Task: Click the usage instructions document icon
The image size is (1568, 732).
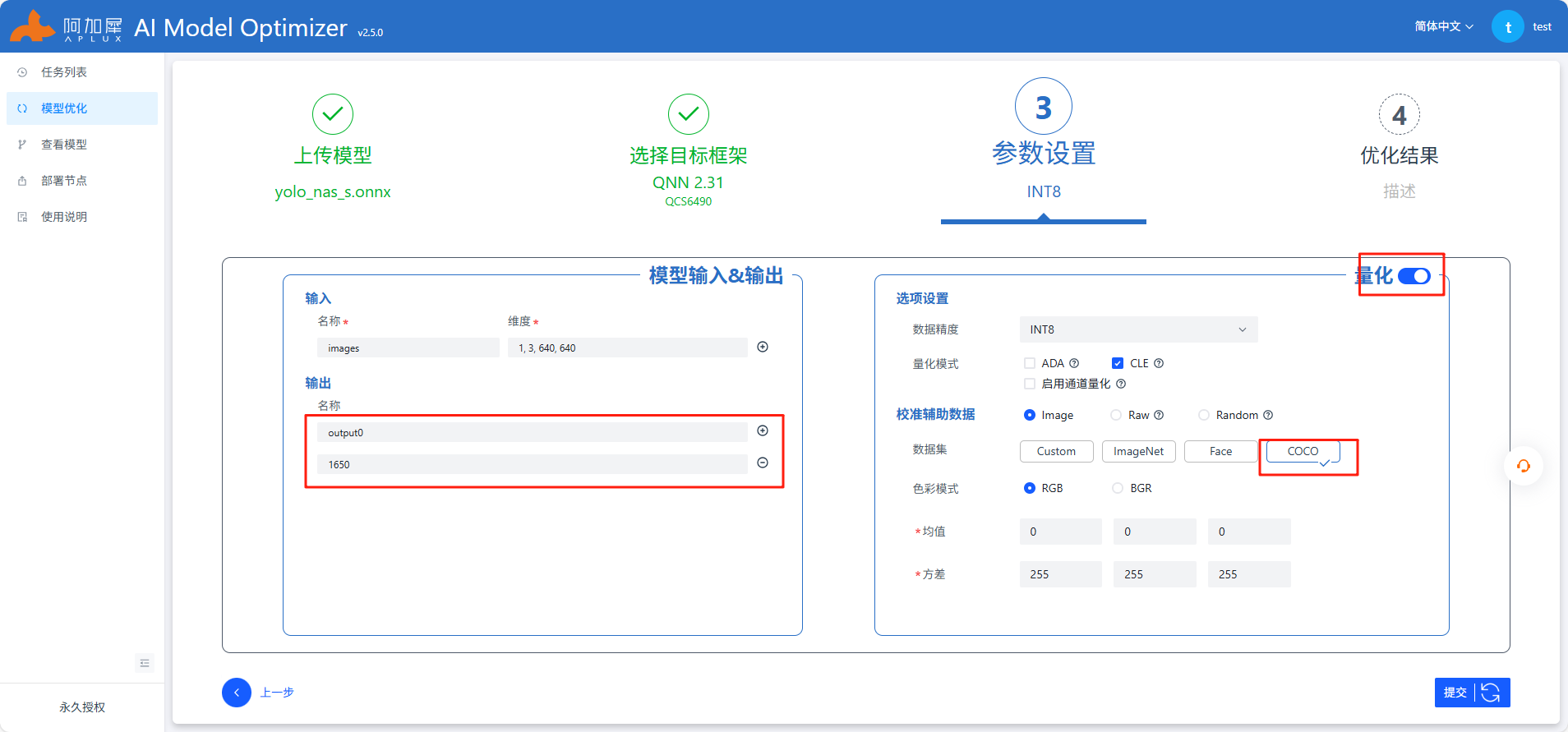Action: pyautogui.click(x=22, y=217)
